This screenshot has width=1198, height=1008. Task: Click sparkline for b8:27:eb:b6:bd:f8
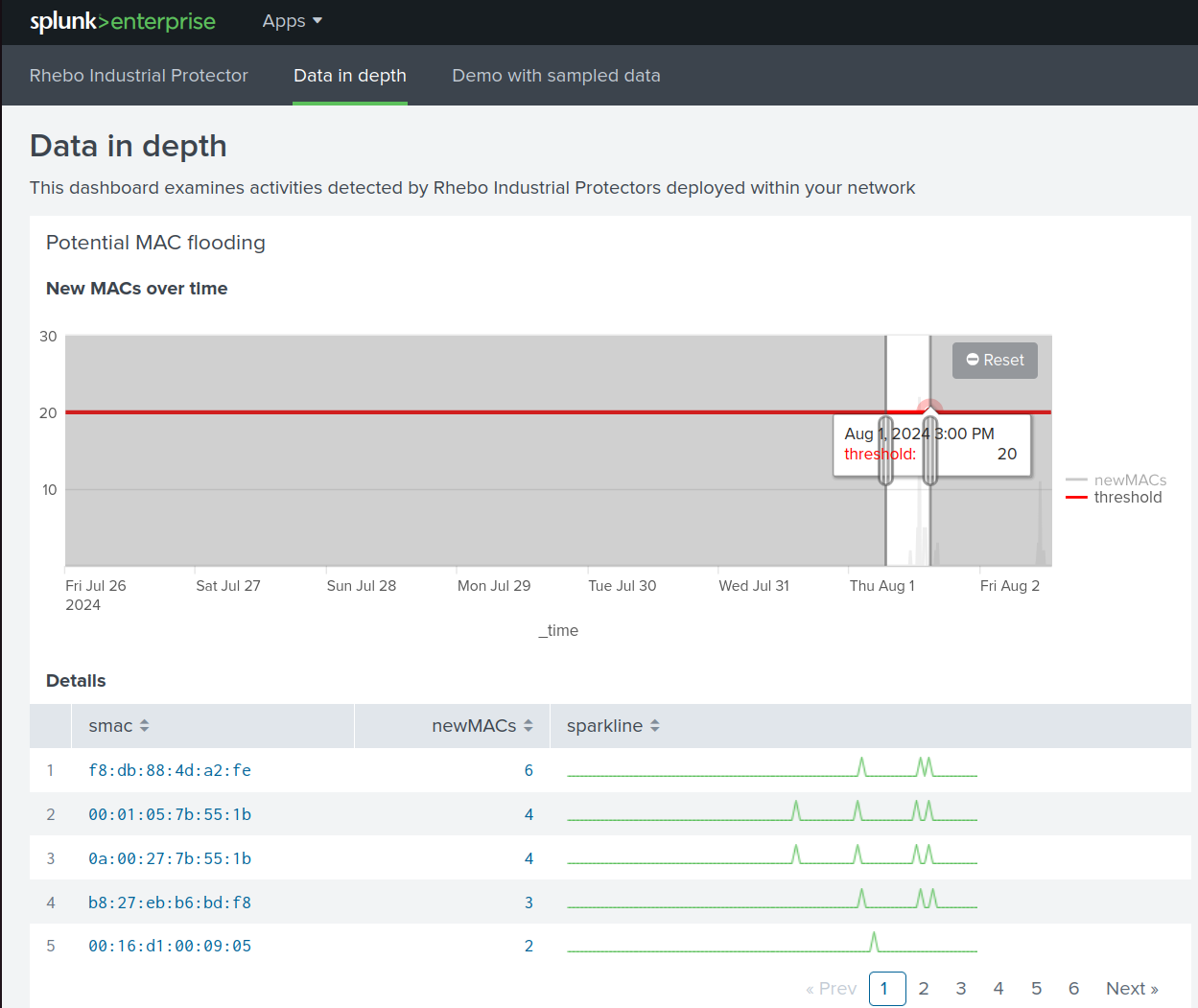click(772, 900)
